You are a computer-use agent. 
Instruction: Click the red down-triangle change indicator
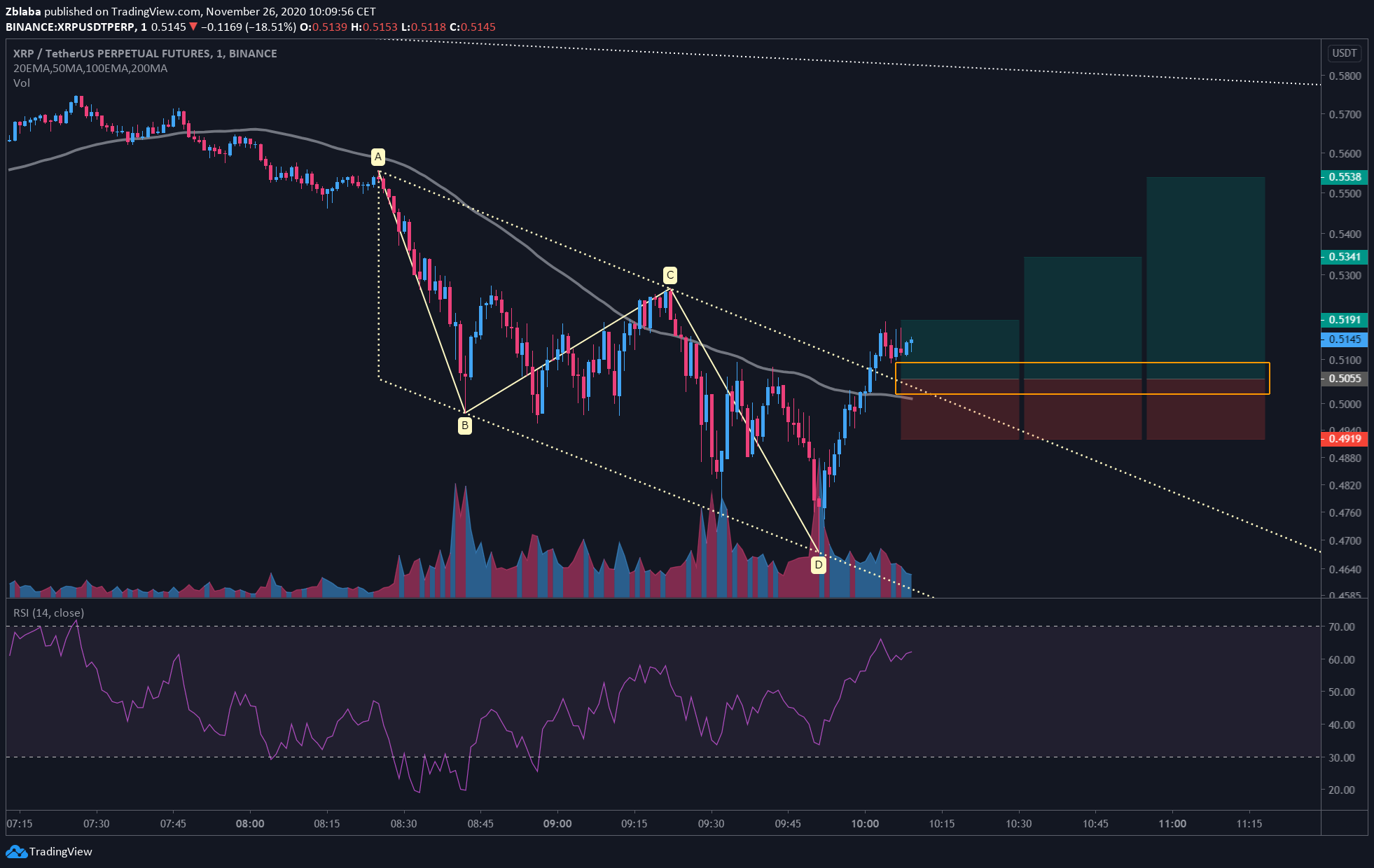(x=193, y=27)
